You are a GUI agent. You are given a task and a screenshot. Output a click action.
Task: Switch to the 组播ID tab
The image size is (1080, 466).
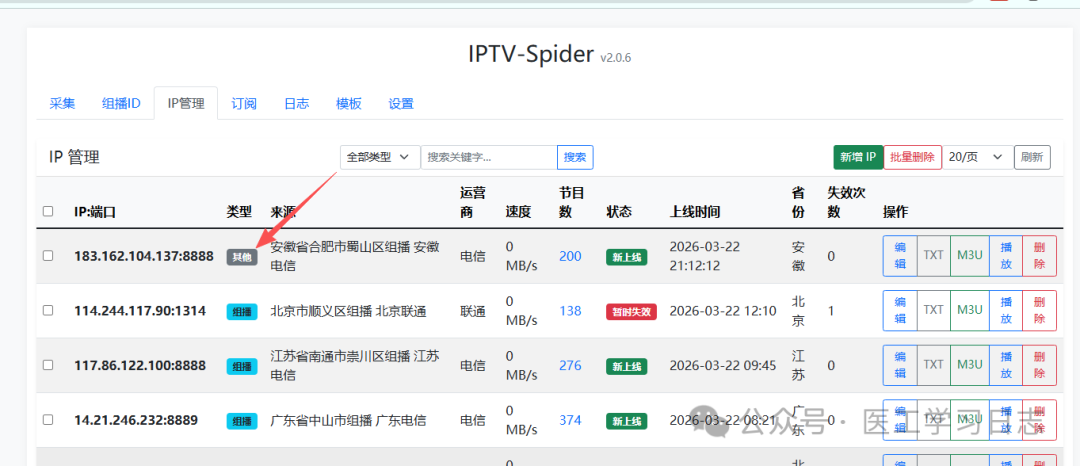click(x=121, y=103)
